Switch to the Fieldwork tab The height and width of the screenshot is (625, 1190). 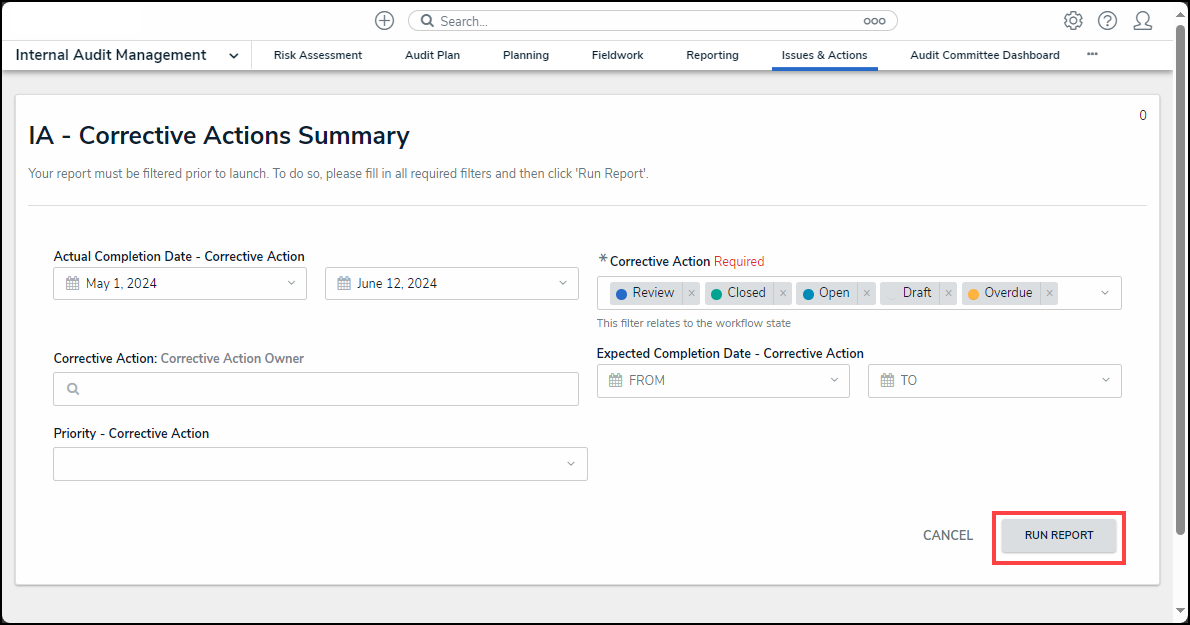pyautogui.click(x=617, y=56)
